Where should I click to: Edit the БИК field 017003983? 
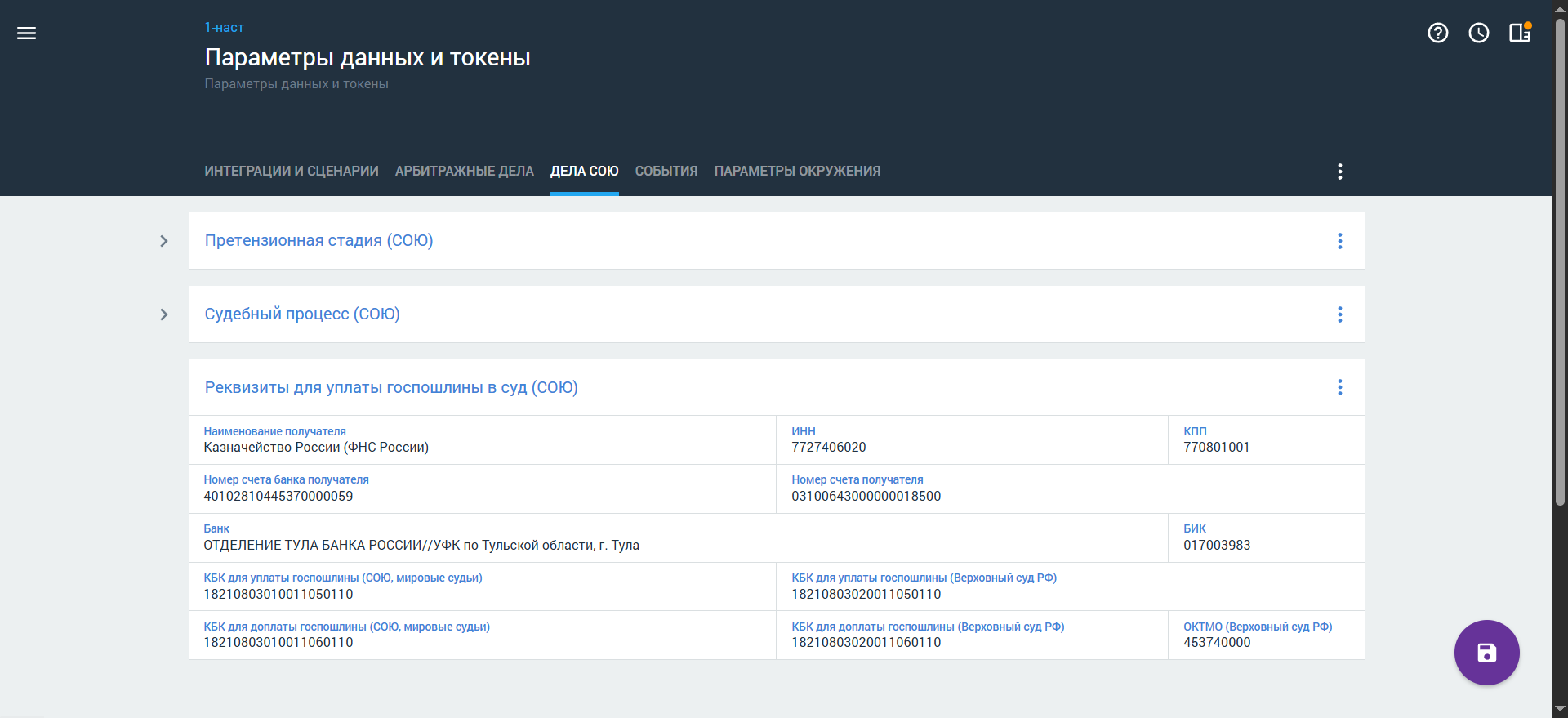(x=1267, y=537)
